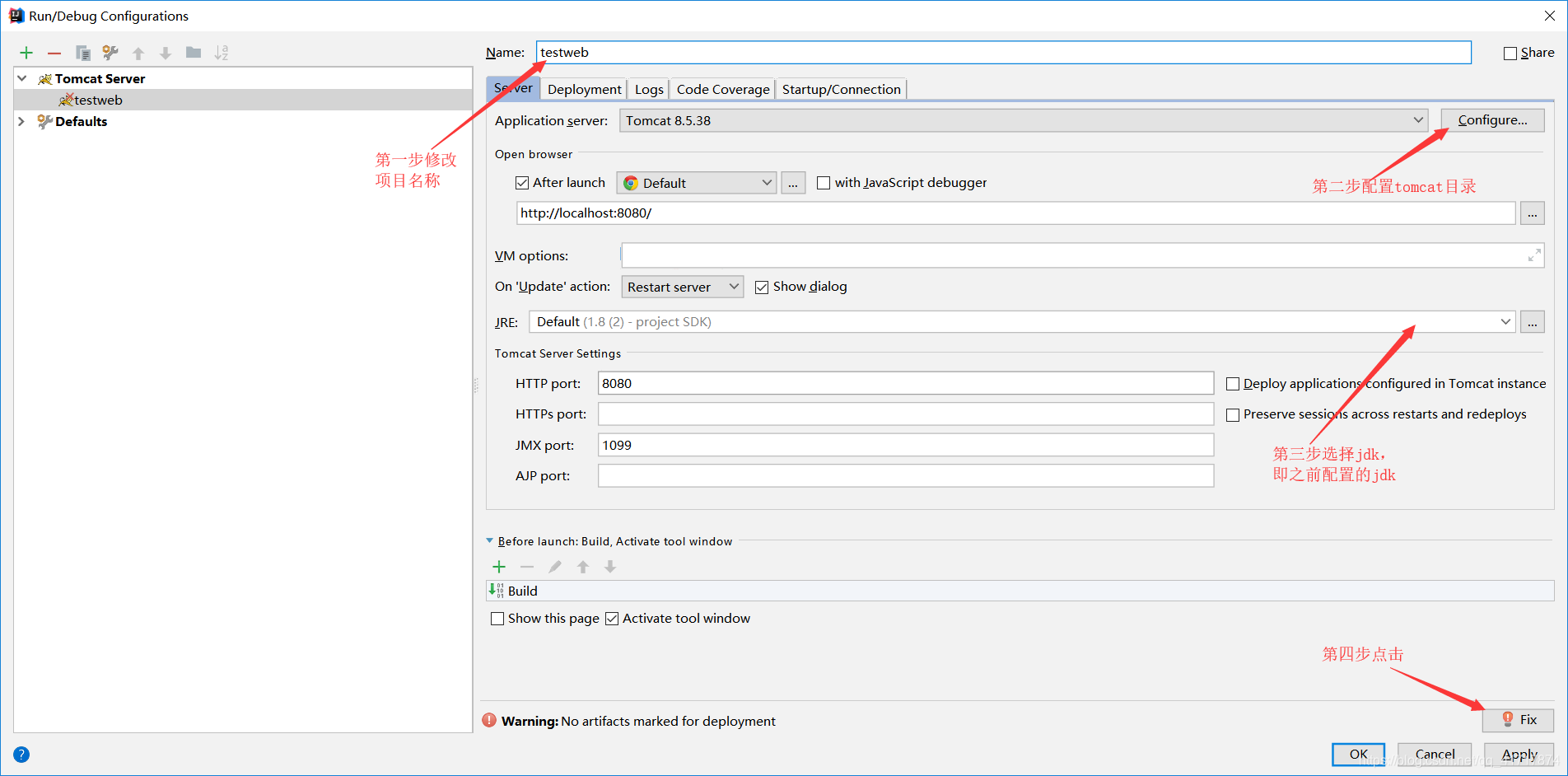Click the JMX port field
Viewport: 1568px width, 776px height.
tap(906, 445)
